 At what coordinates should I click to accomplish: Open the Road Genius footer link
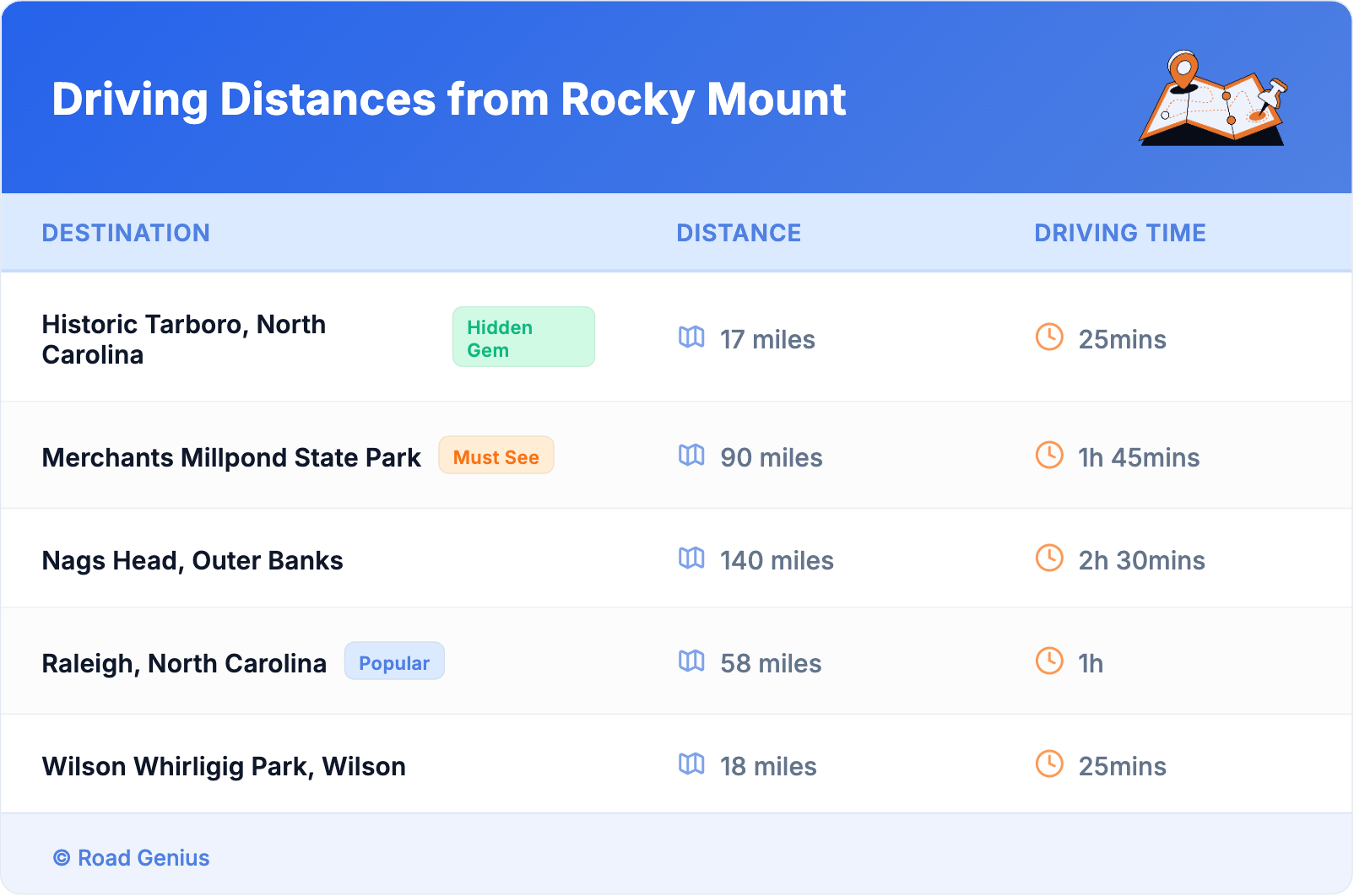pyautogui.click(x=132, y=858)
